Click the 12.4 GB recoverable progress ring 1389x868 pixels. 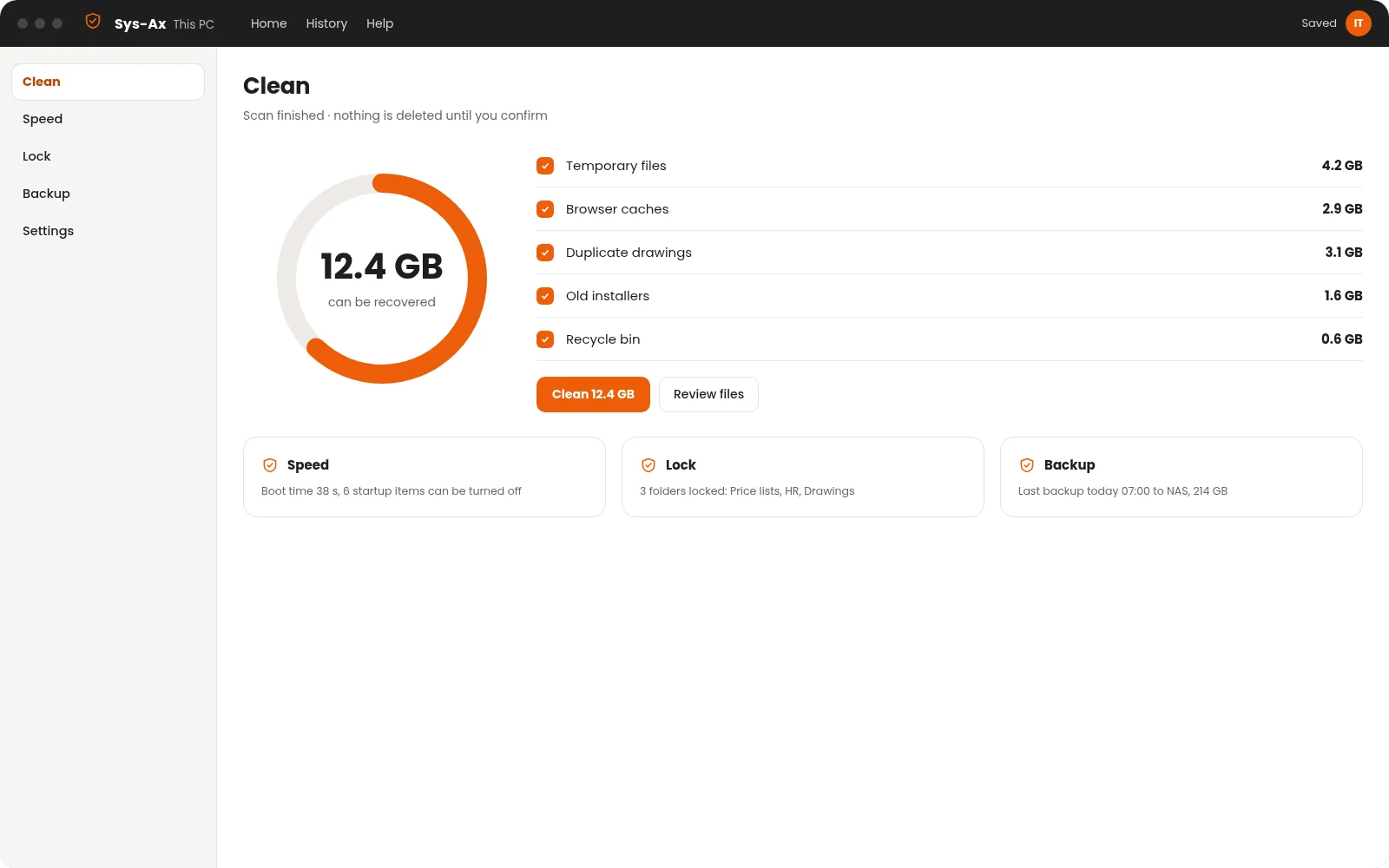(382, 279)
